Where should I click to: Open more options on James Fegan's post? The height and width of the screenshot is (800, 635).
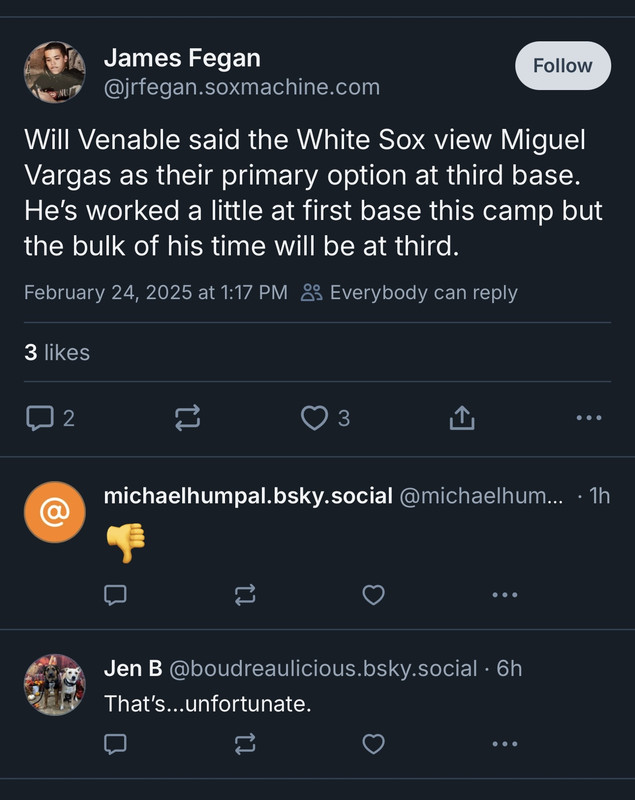(590, 418)
